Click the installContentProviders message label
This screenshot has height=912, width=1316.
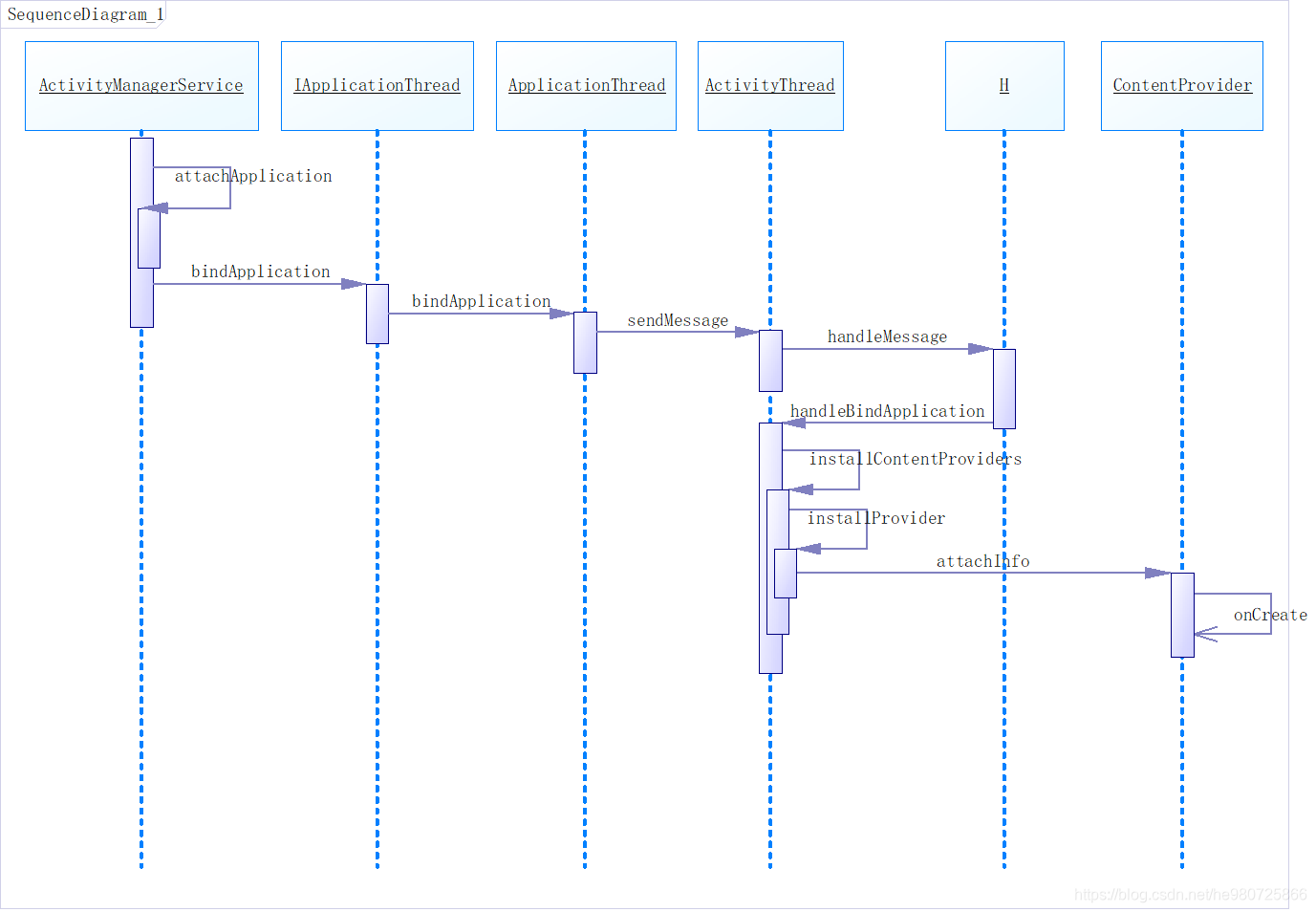[915, 459]
